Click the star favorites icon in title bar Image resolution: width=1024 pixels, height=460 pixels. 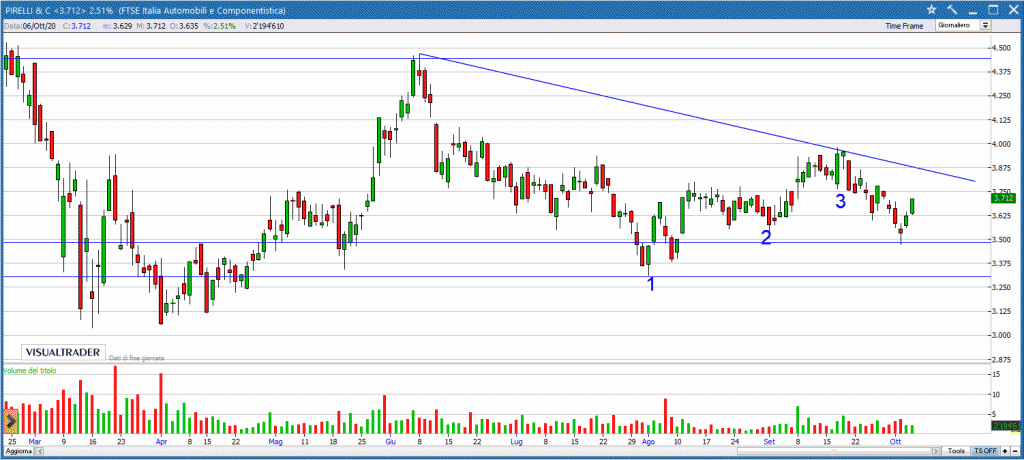tap(931, 10)
